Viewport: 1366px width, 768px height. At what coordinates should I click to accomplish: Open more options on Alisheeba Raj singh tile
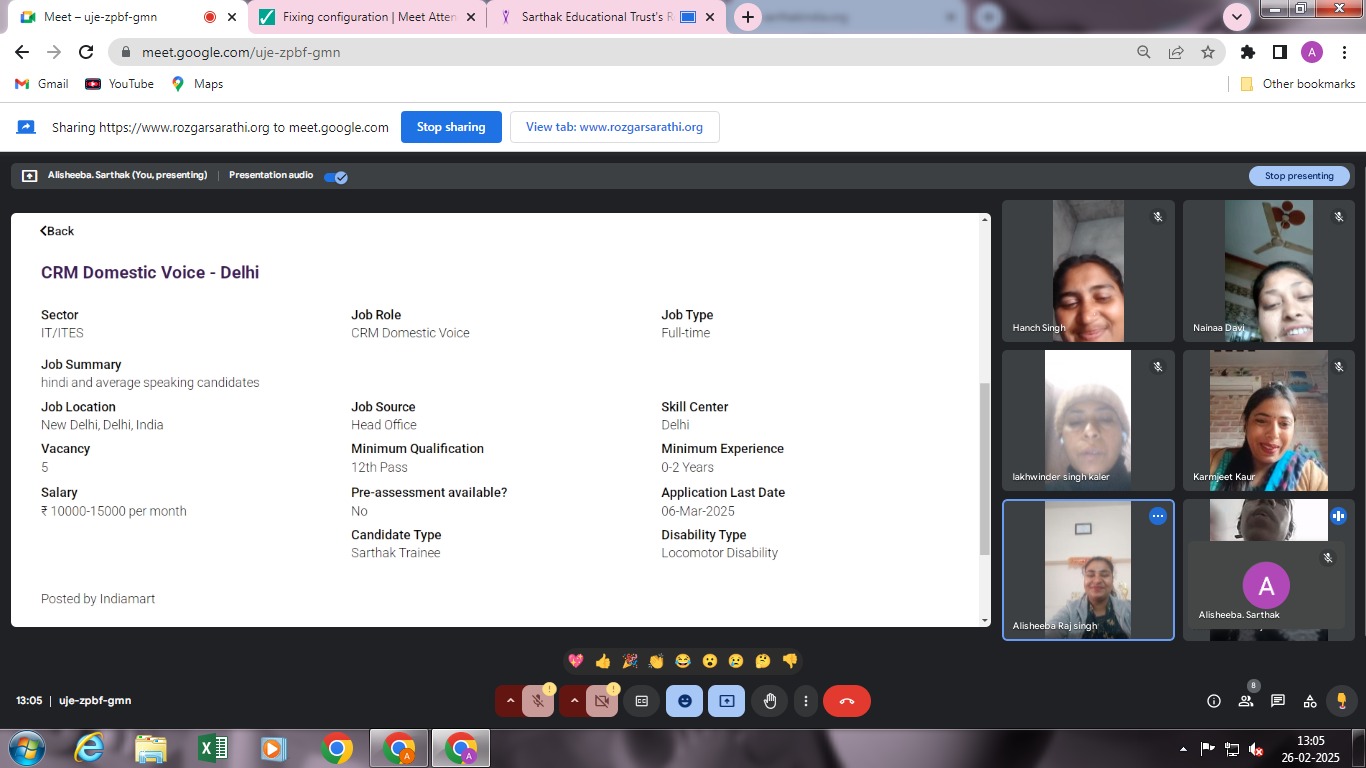[1157, 516]
